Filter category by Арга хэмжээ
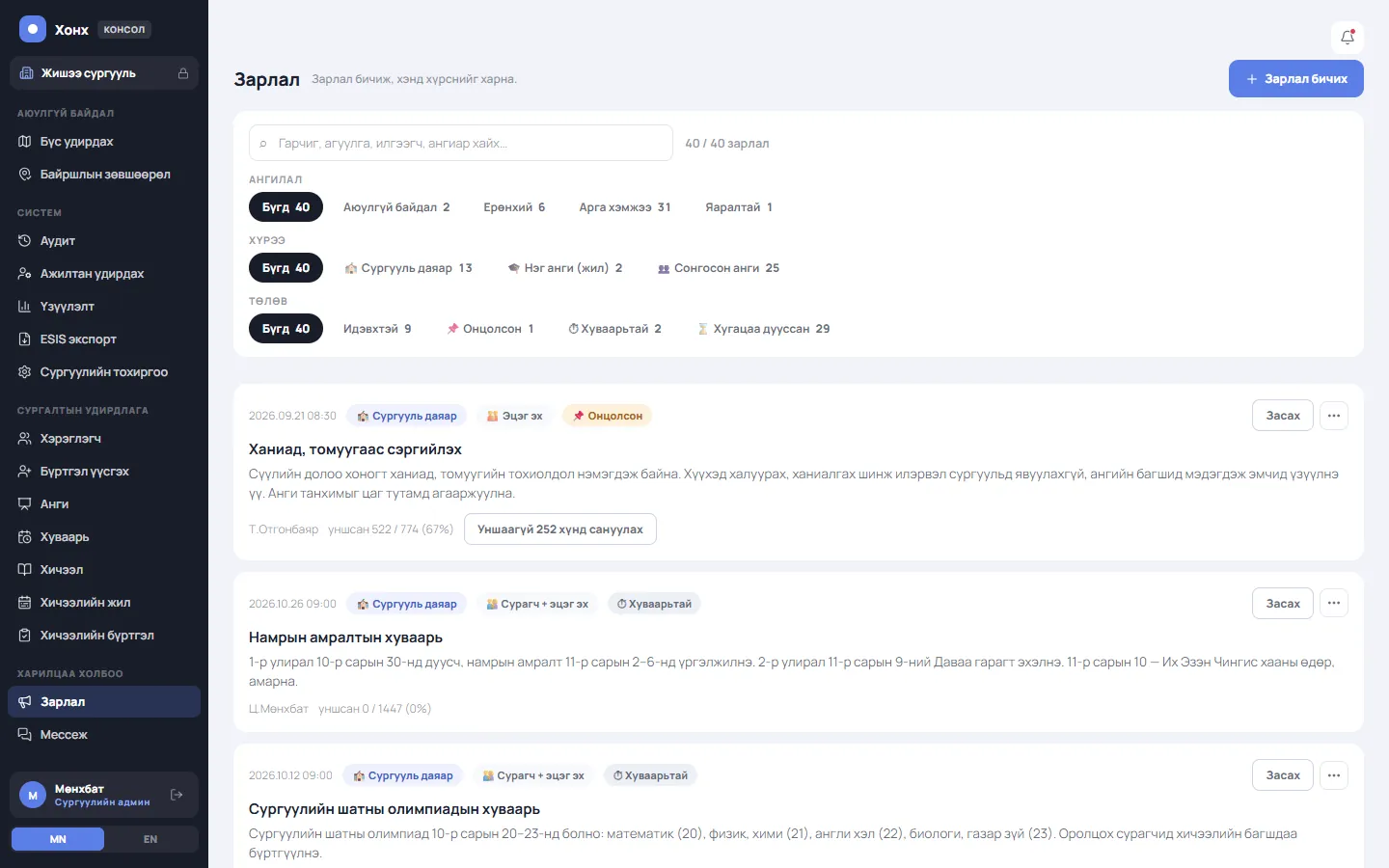 tap(625, 207)
